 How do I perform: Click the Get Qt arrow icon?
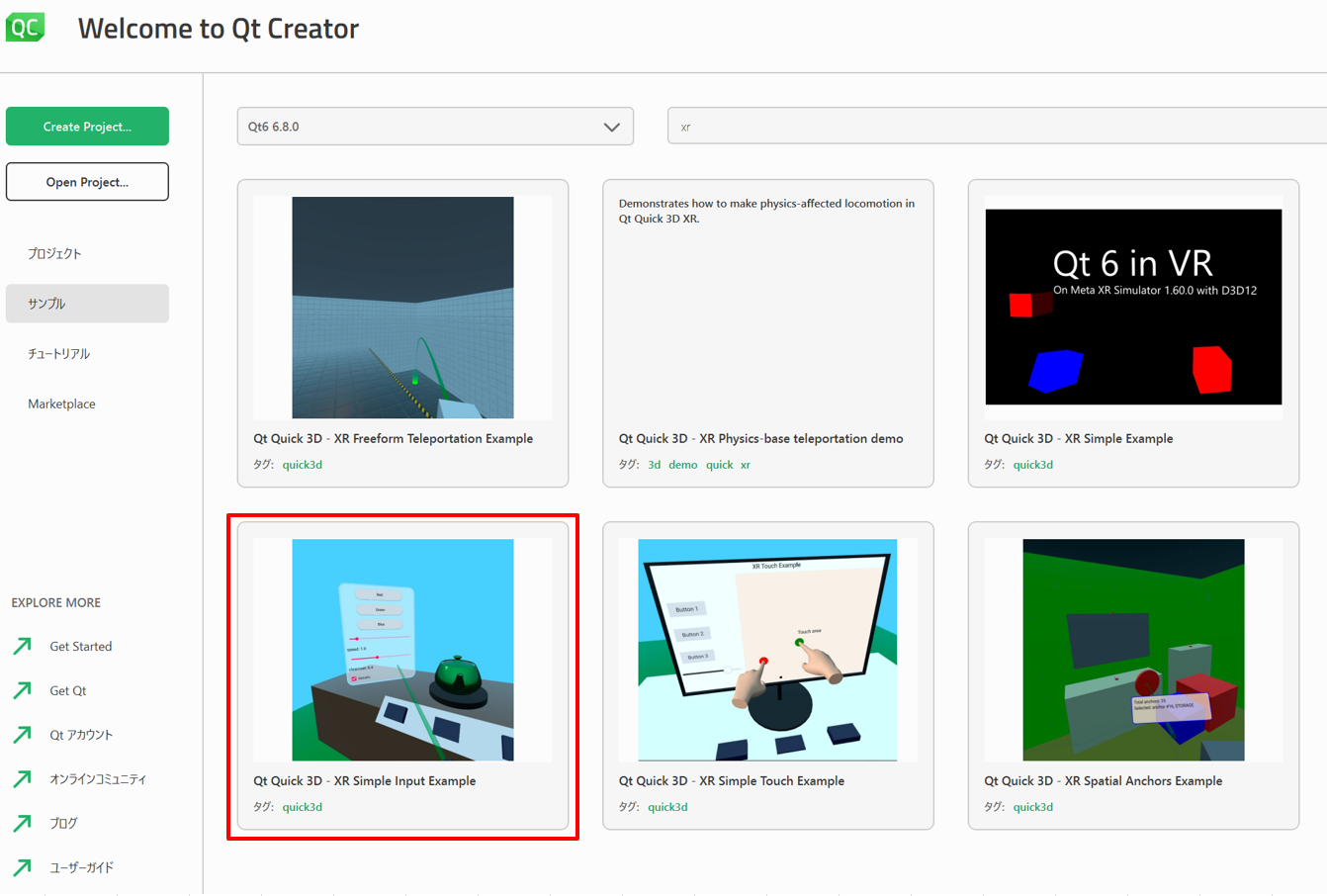tap(22, 690)
